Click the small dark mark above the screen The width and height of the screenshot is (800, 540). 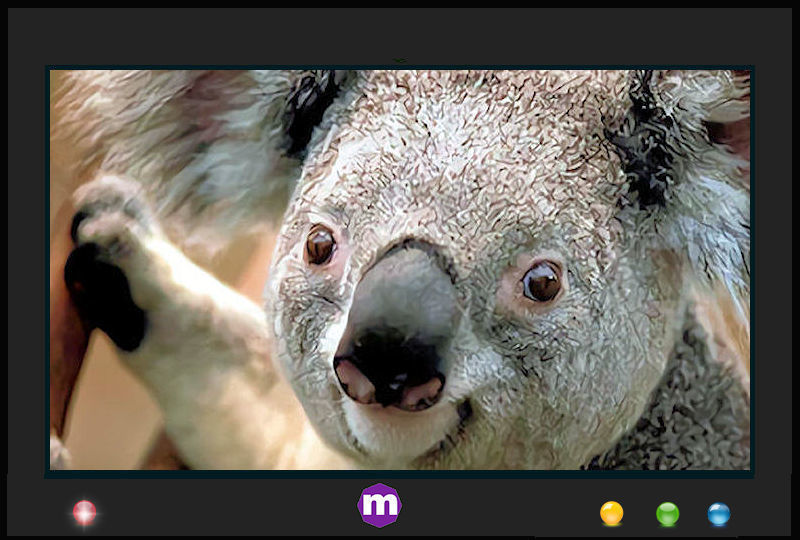[400, 61]
